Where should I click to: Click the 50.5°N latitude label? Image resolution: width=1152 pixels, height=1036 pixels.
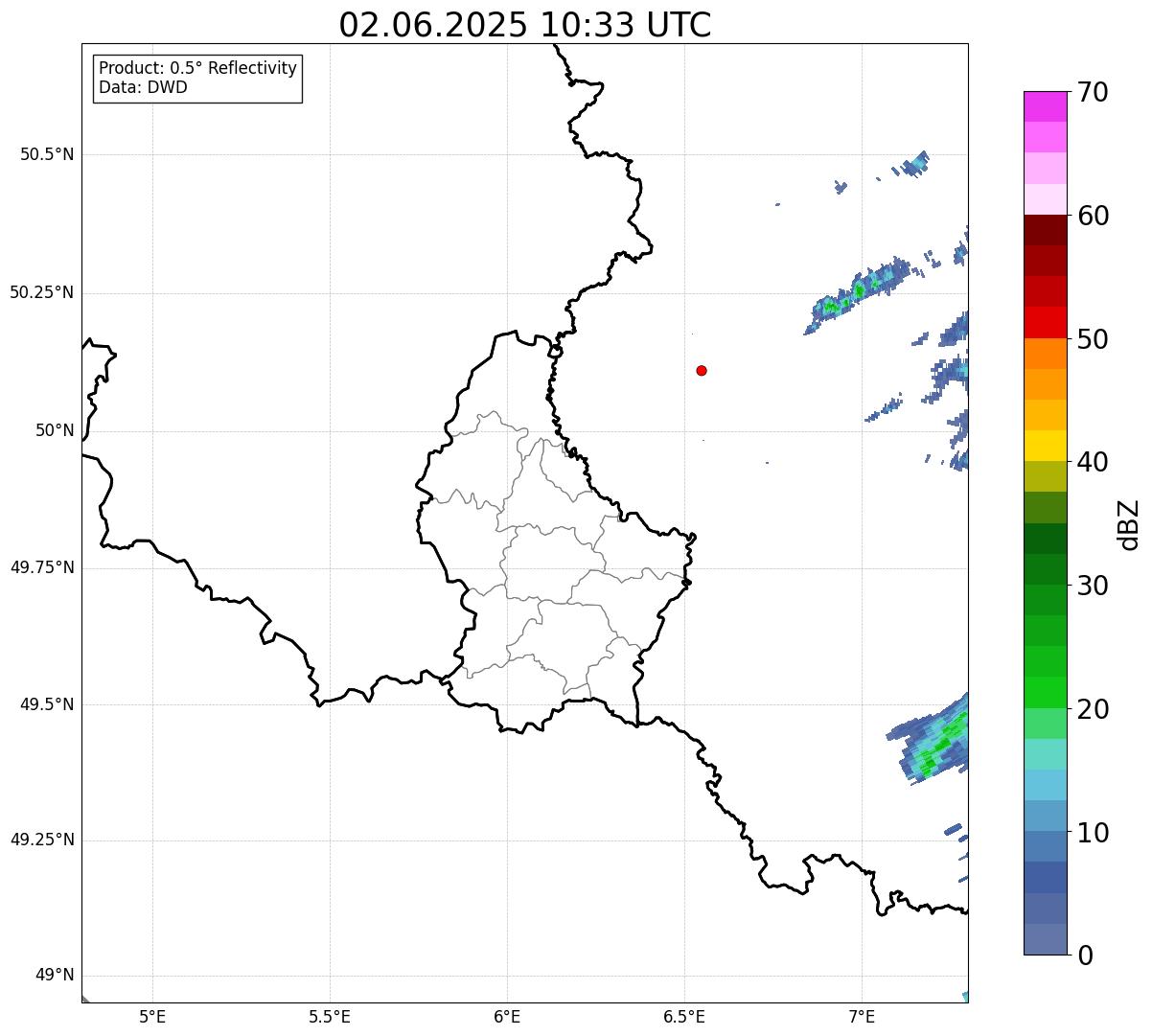tap(47, 154)
